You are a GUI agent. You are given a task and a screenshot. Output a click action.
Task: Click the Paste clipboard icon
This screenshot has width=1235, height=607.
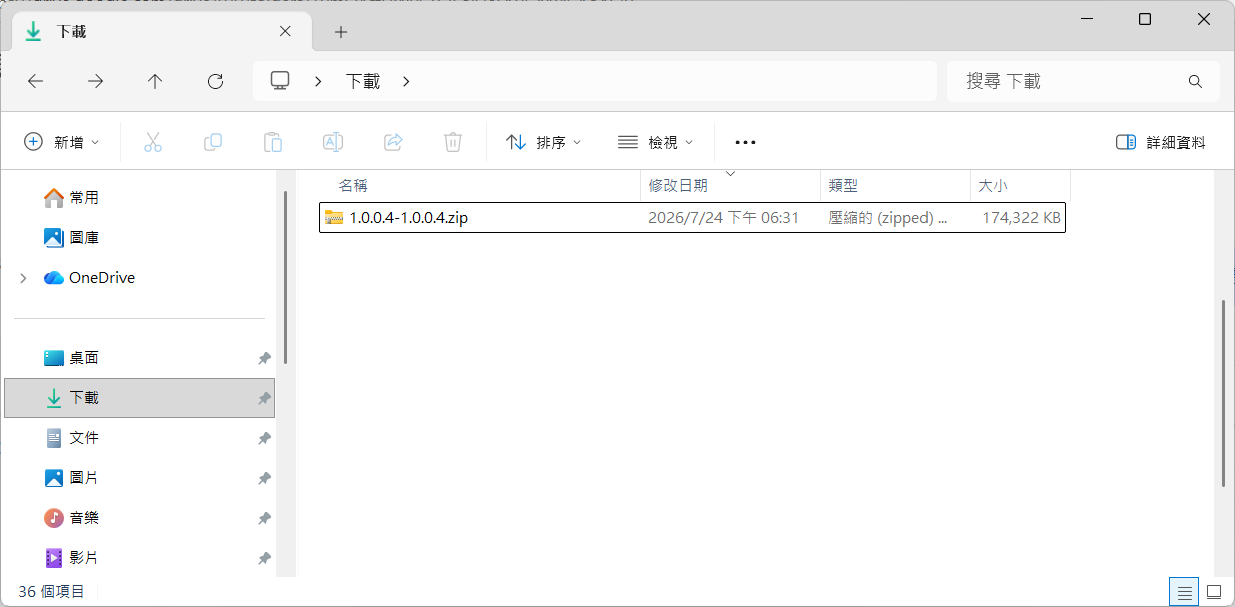tap(273, 142)
